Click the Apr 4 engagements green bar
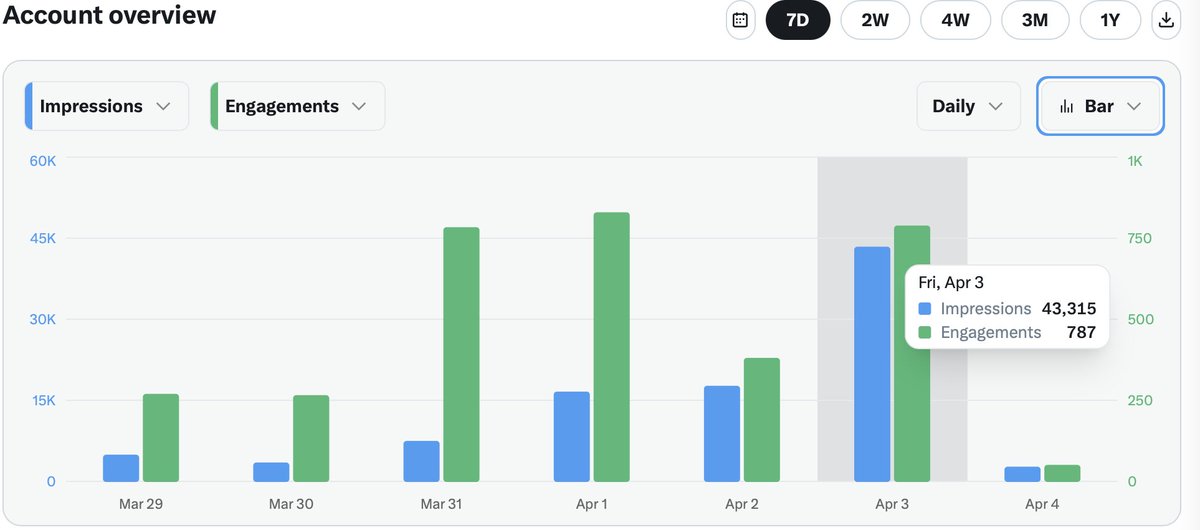The image size is (1200, 530). pos(1062,473)
